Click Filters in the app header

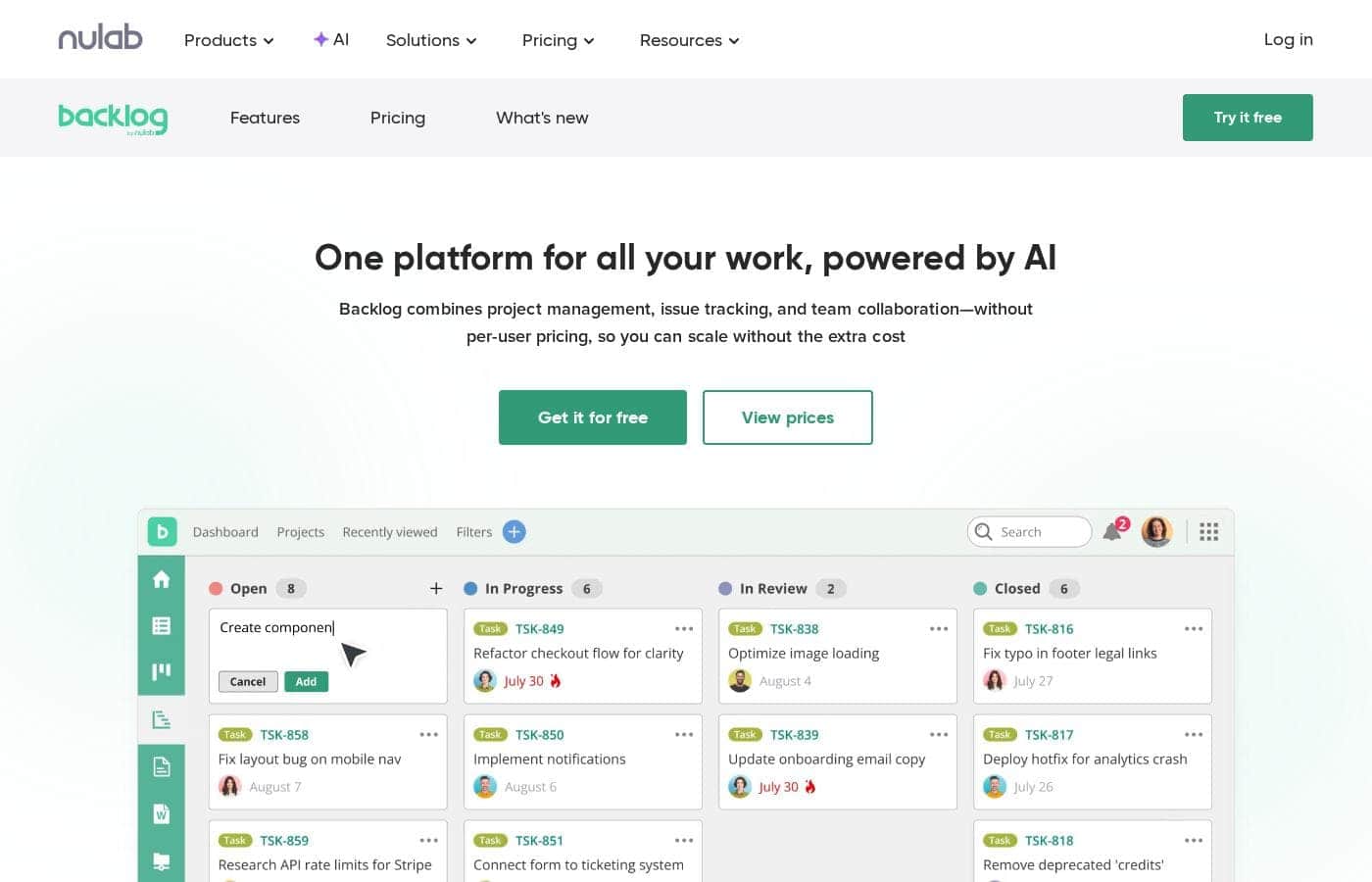[x=474, y=532]
